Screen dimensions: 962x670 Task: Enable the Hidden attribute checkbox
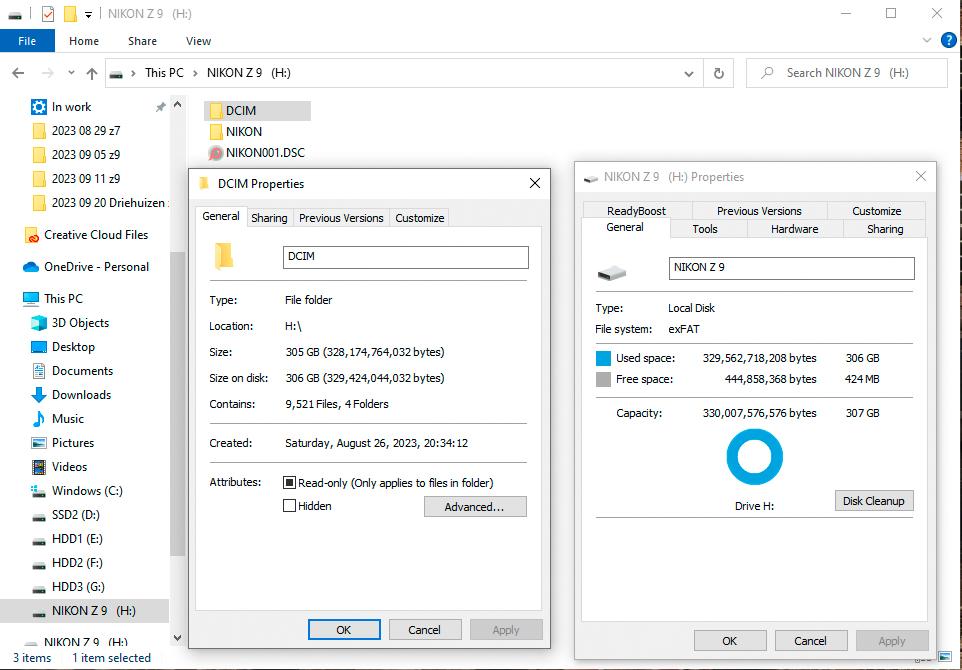coord(289,506)
